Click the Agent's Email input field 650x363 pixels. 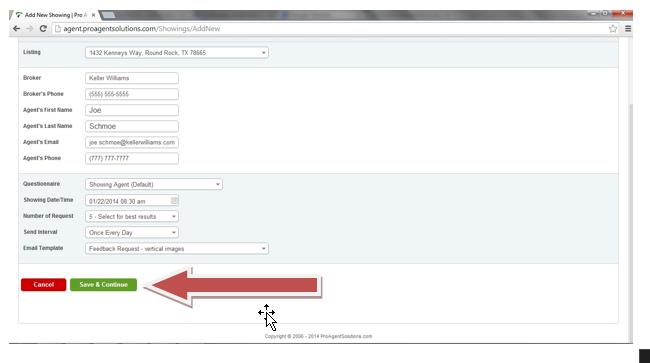[x=132, y=142]
